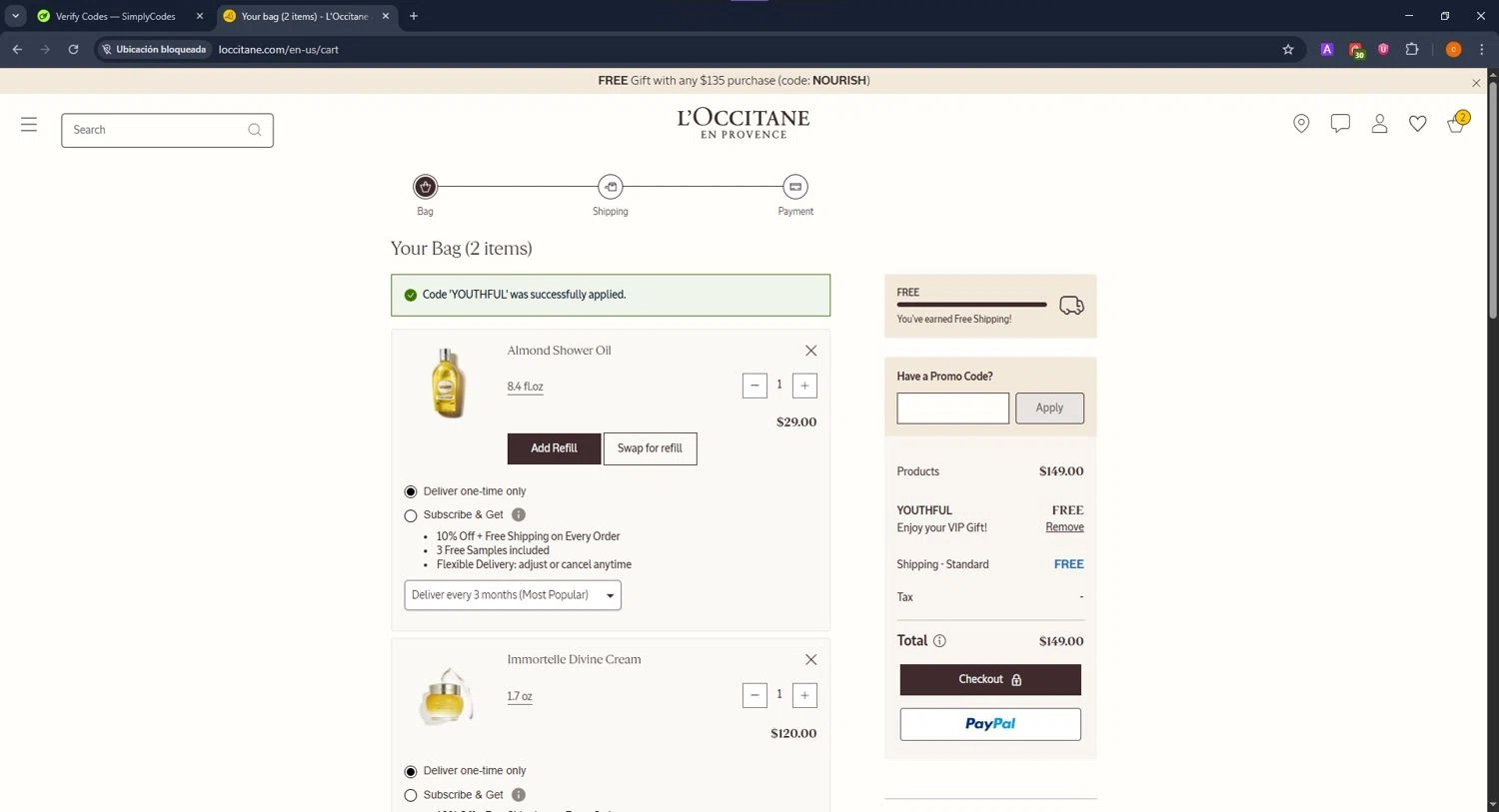Open Deliver every 3 months dropdown
The width and height of the screenshot is (1499, 812).
click(x=513, y=595)
